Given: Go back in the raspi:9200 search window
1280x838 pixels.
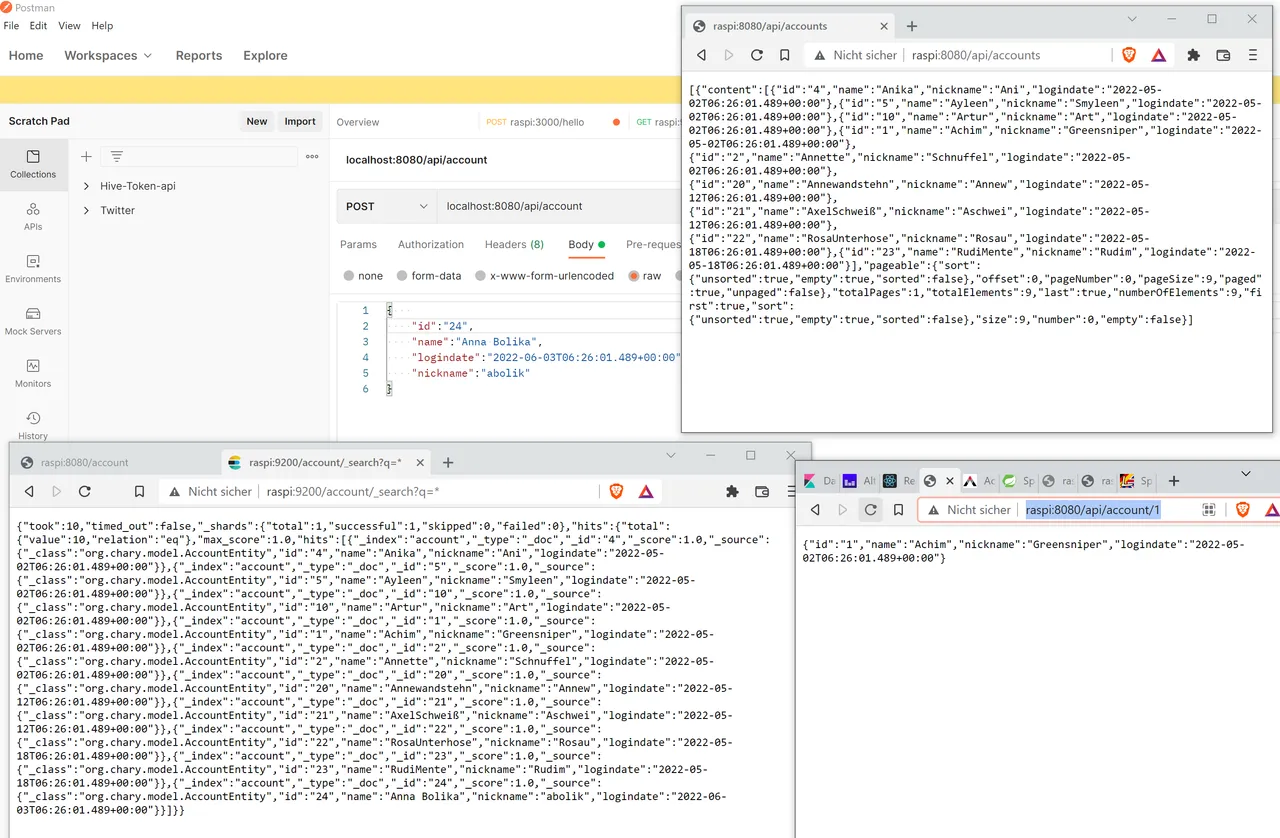Looking at the screenshot, I should (x=29, y=491).
